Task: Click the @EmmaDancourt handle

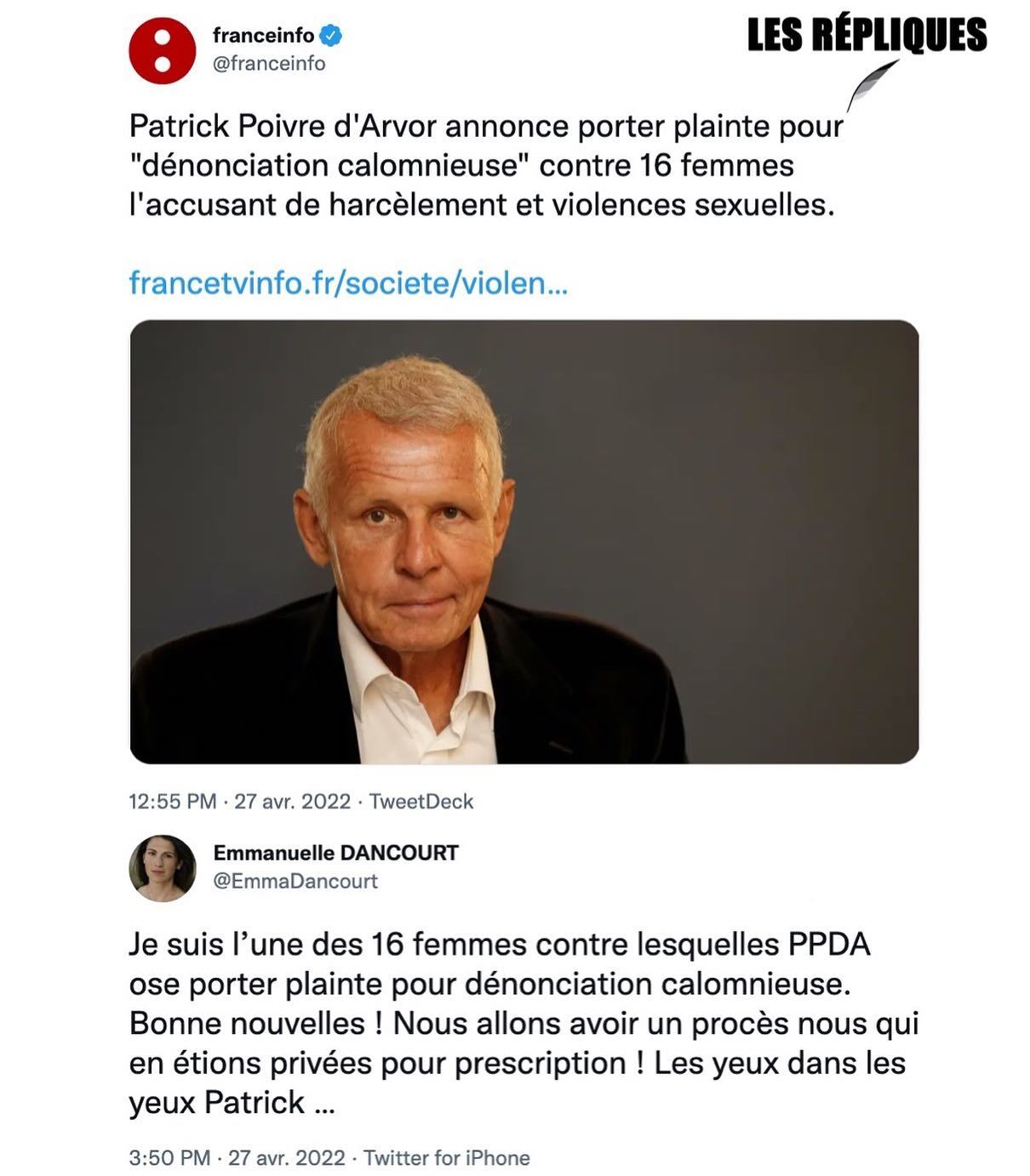Action: 295,881
